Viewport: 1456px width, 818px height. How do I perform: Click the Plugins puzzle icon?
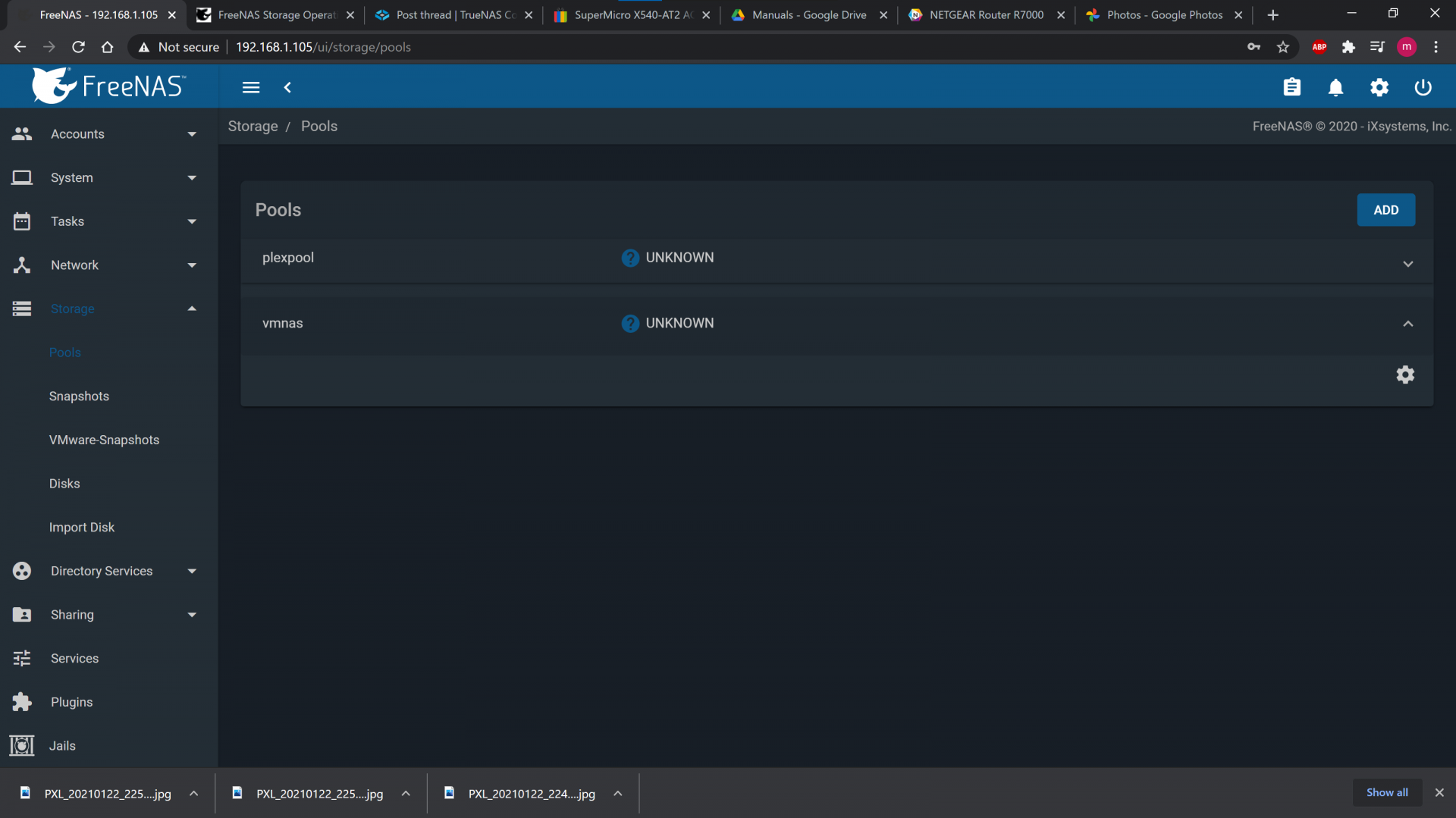(x=22, y=702)
